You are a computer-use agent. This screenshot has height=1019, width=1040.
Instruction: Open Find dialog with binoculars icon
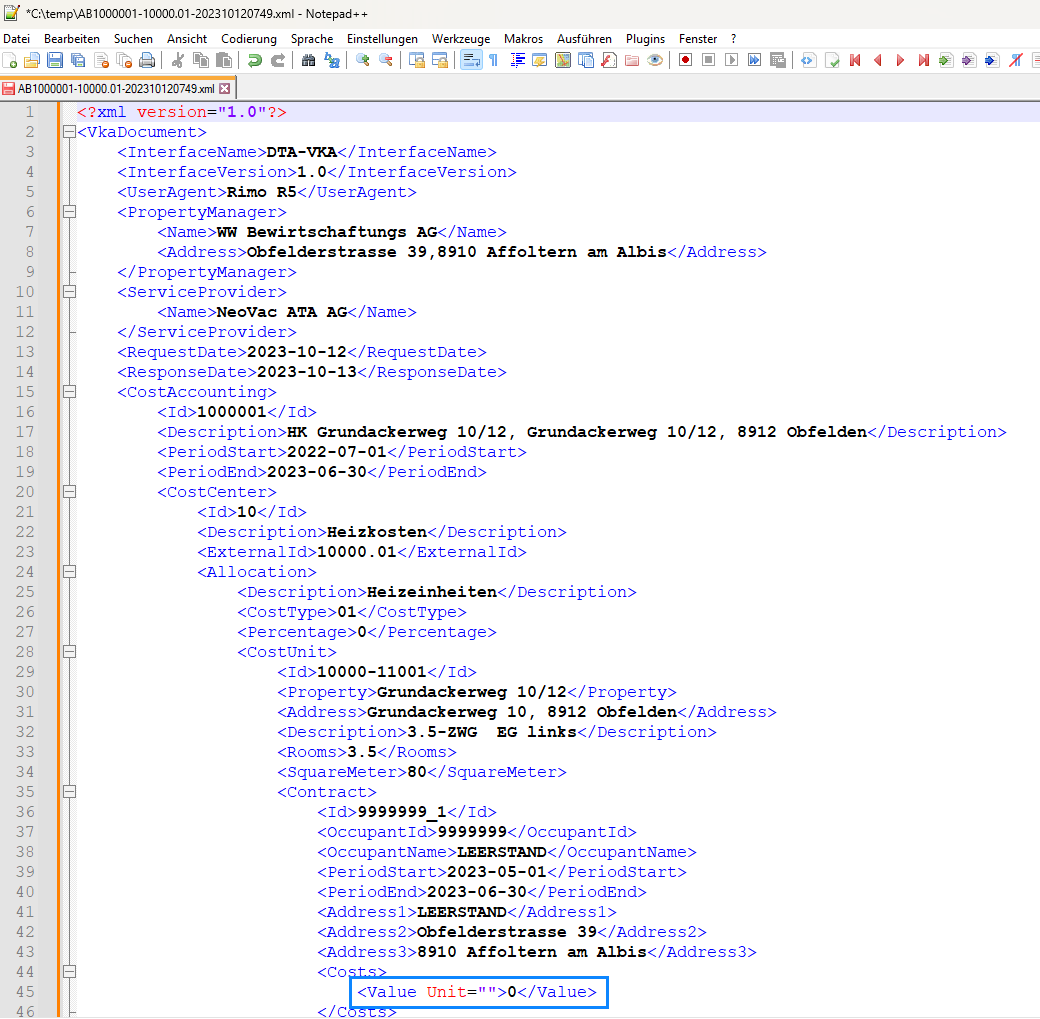[x=308, y=61]
